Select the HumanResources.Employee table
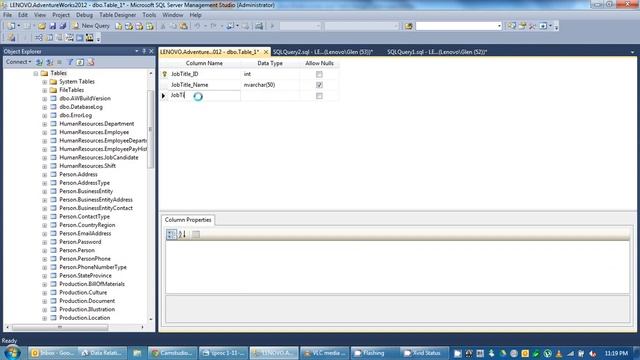The width and height of the screenshot is (640, 360). click(x=94, y=132)
